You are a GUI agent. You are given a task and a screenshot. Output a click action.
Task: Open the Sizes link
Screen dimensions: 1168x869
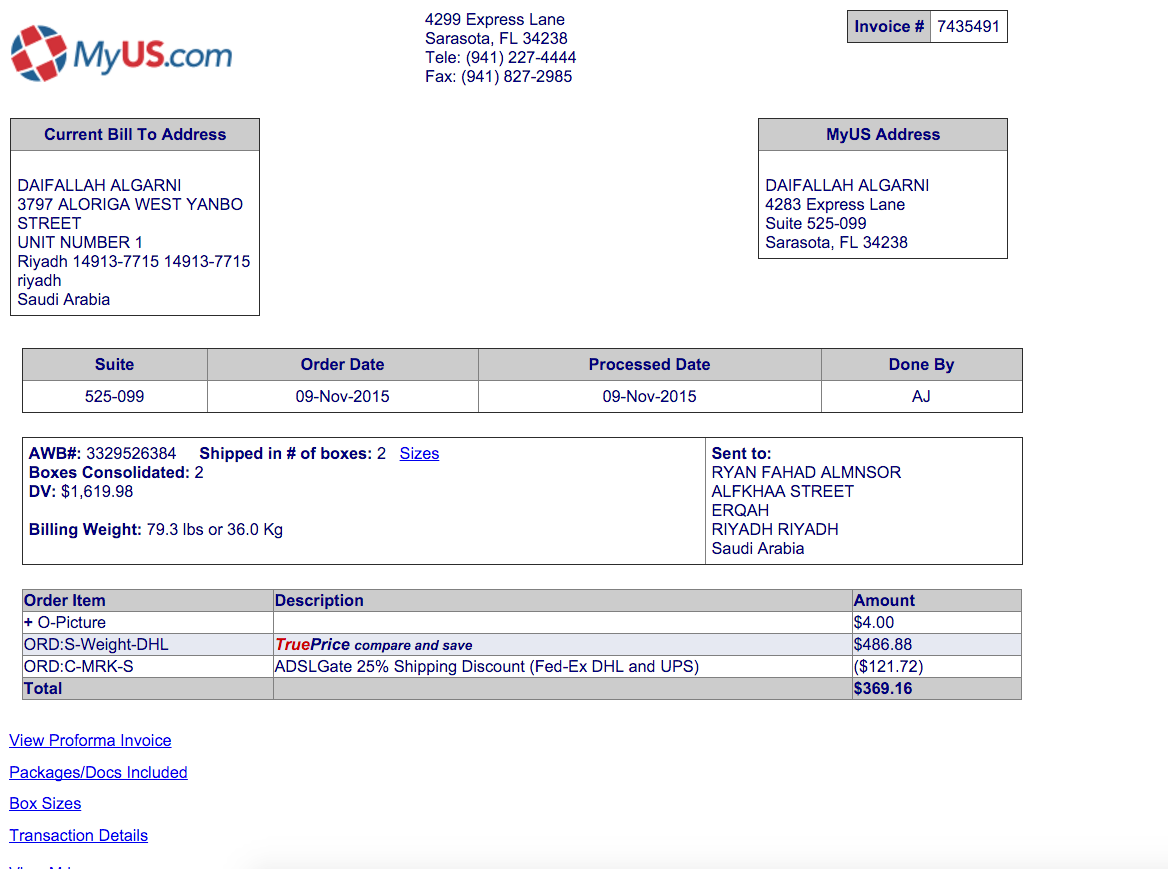pyautogui.click(x=419, y=453)
